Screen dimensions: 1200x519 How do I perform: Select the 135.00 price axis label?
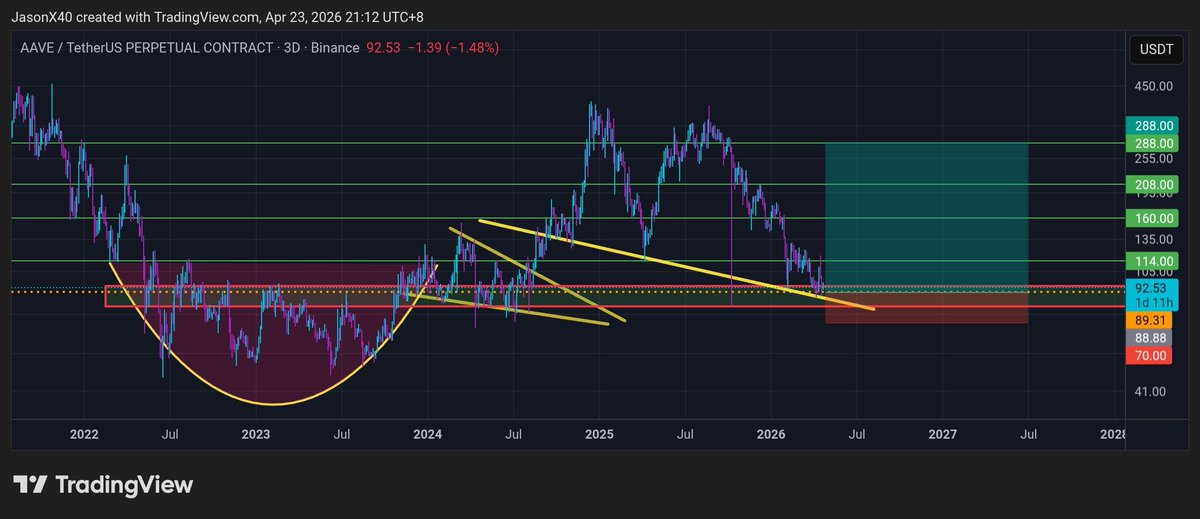[1153, 239]
